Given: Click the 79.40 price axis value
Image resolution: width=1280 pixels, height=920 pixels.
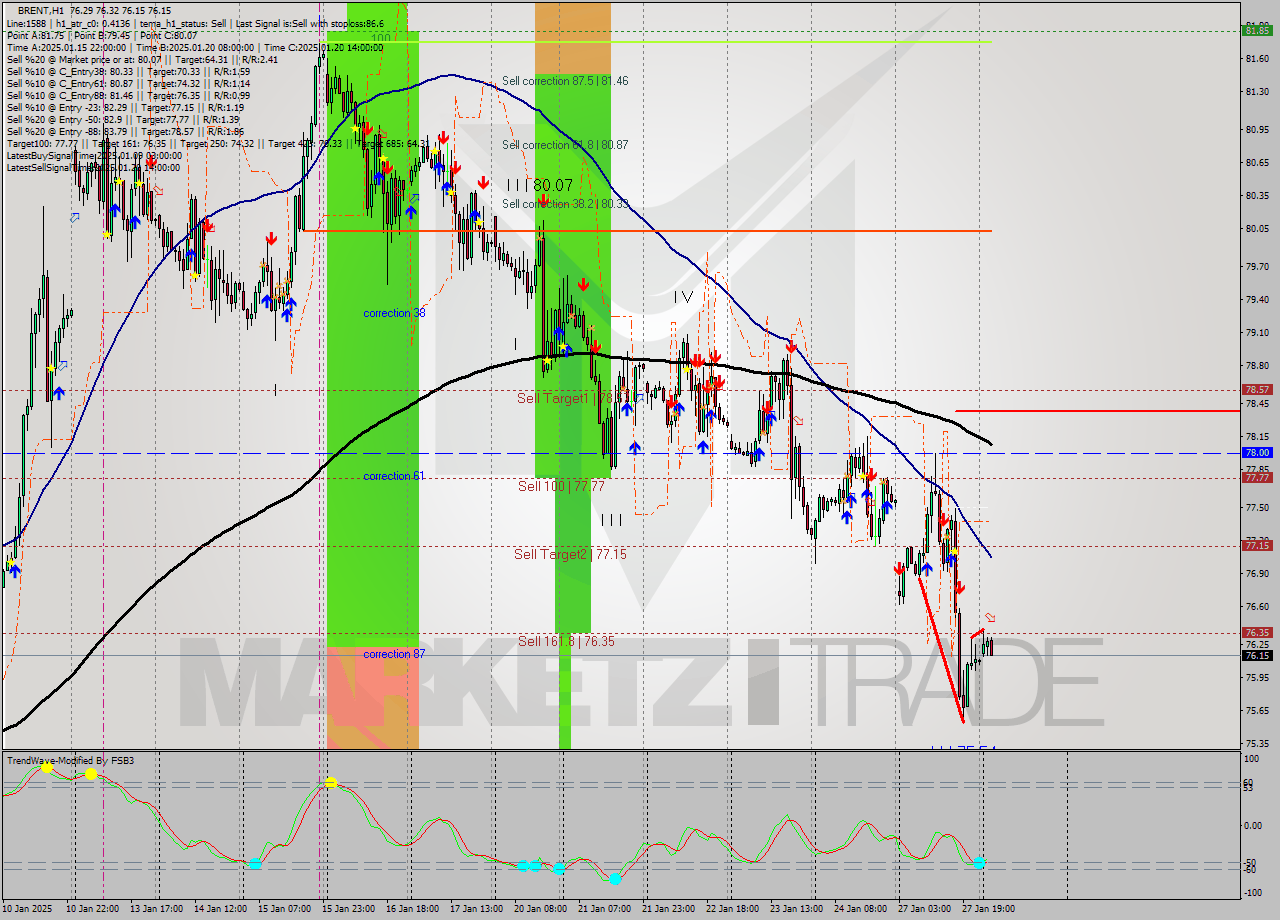Looking at the screenshot, I should [1257, 300].
